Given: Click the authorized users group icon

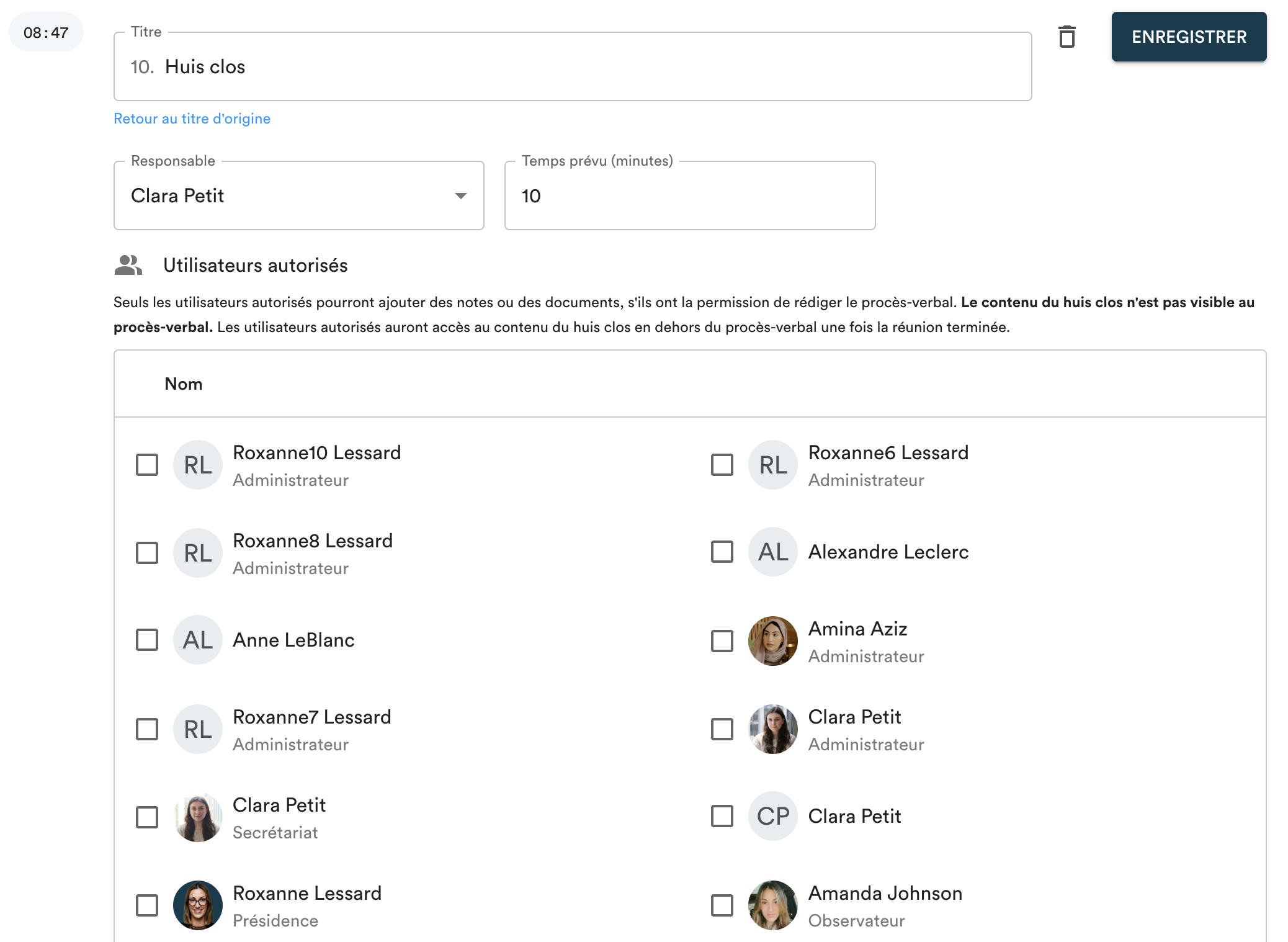Looking at the screenshot, I should (128, 266).
